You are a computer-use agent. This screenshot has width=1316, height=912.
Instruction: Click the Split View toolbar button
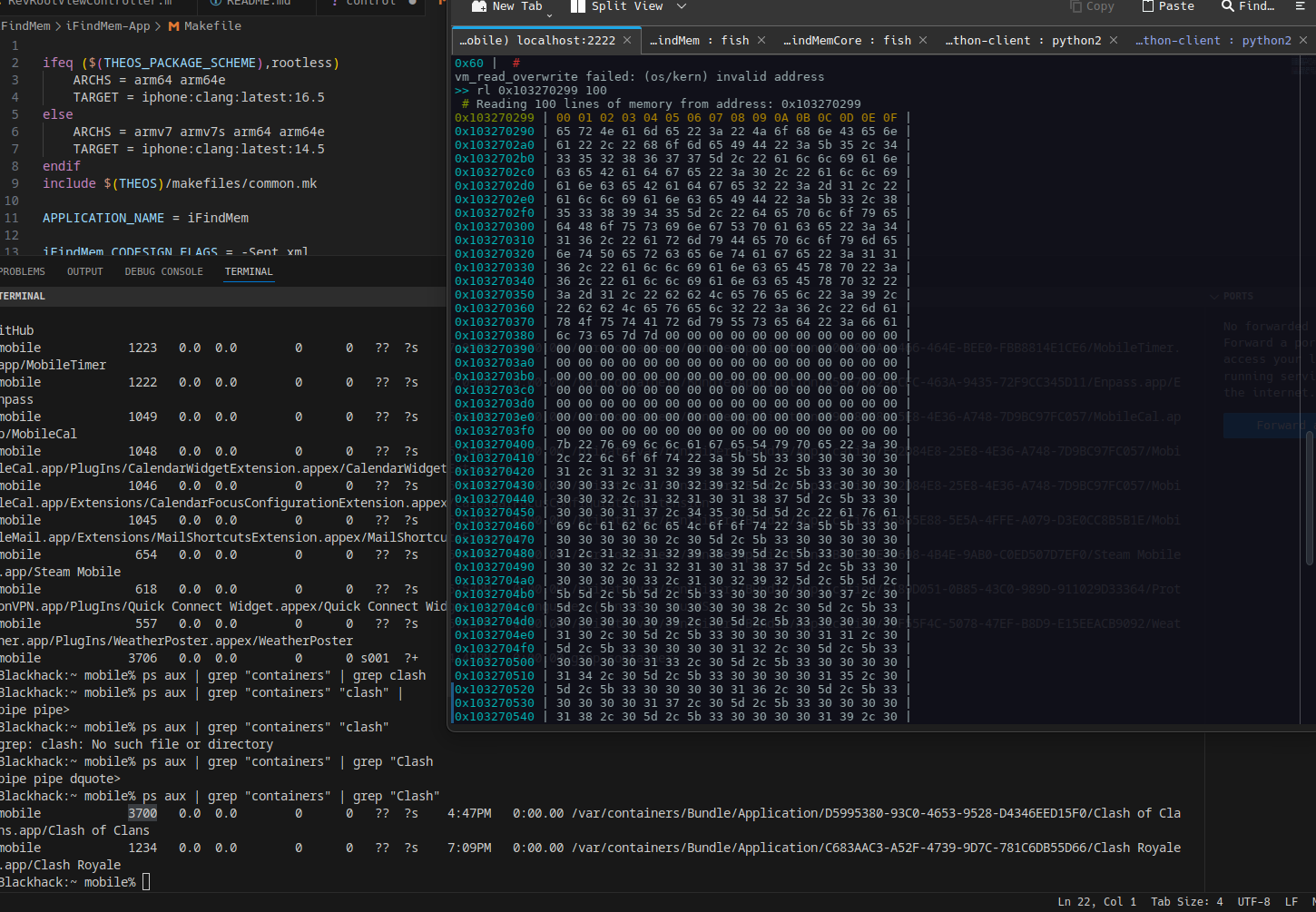click(617, 6)
